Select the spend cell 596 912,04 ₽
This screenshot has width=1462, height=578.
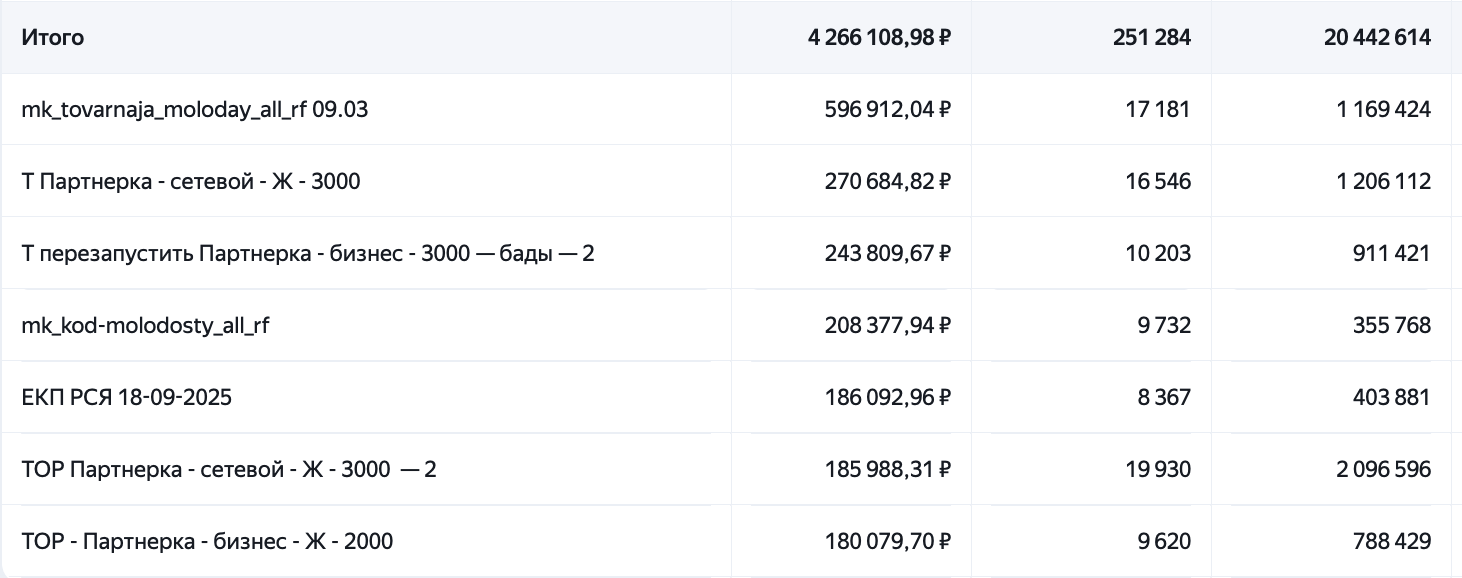point(887,109)
